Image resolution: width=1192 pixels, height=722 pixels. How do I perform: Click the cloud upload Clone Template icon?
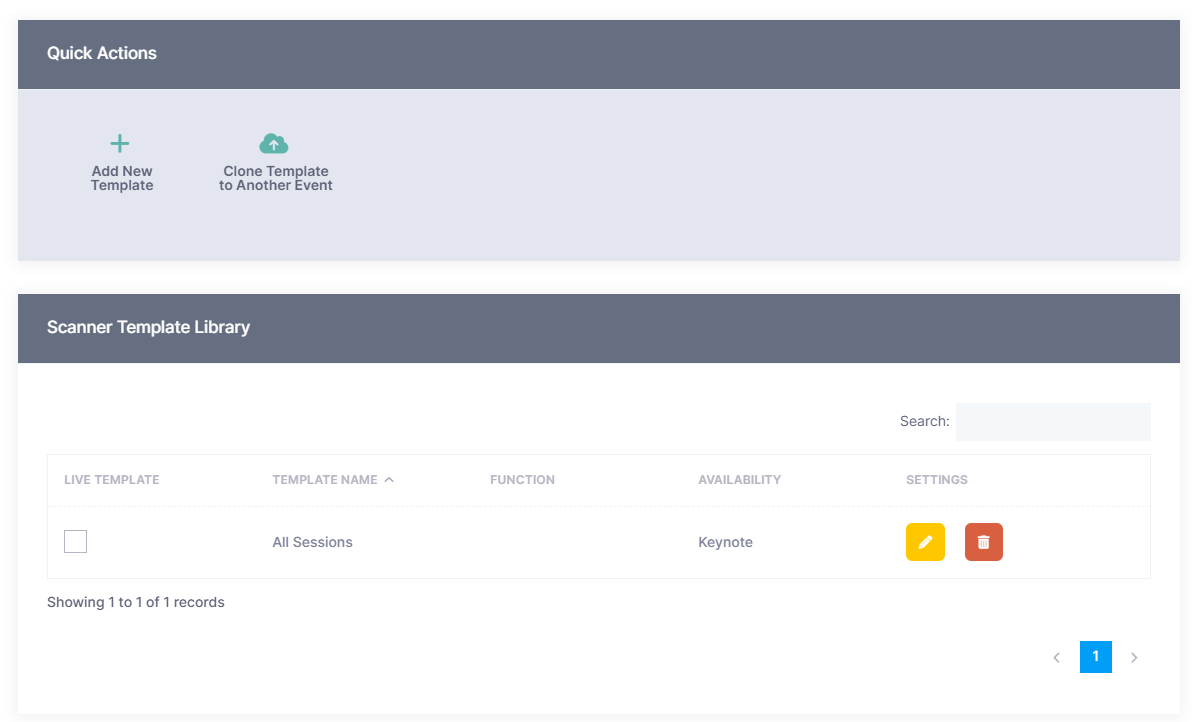click(274, 144)
